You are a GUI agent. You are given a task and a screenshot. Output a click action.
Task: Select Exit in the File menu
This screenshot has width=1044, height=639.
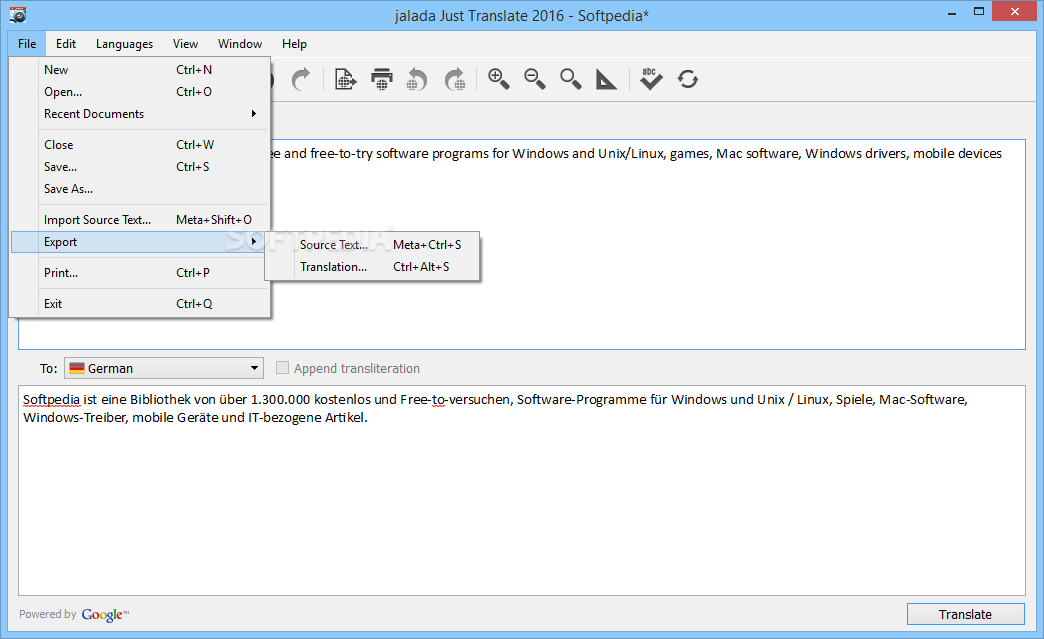pyautogui.click(x=140, y=304)
